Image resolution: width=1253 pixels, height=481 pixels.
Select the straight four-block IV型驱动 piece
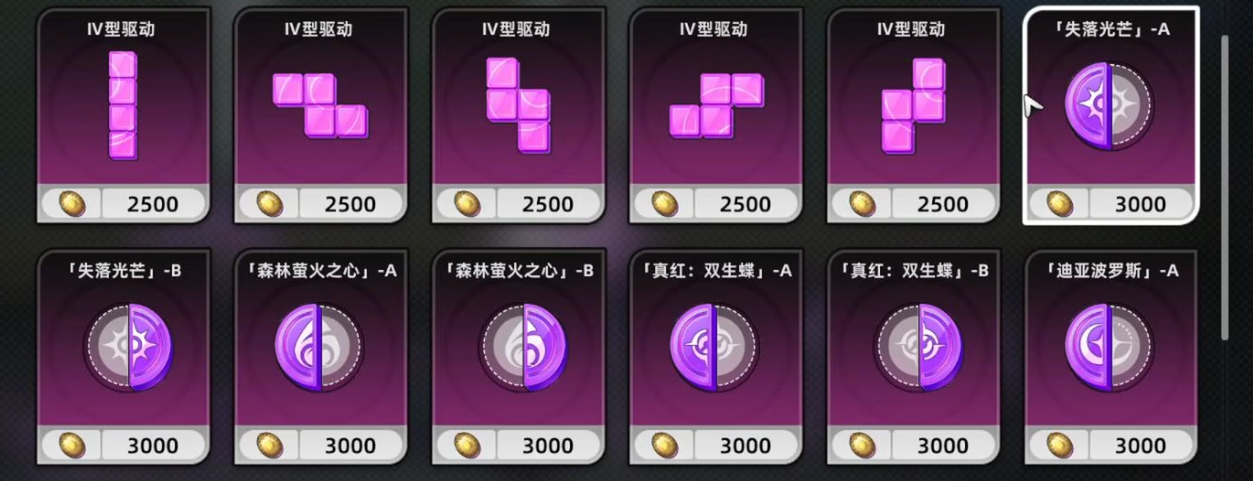pos(123,105)
